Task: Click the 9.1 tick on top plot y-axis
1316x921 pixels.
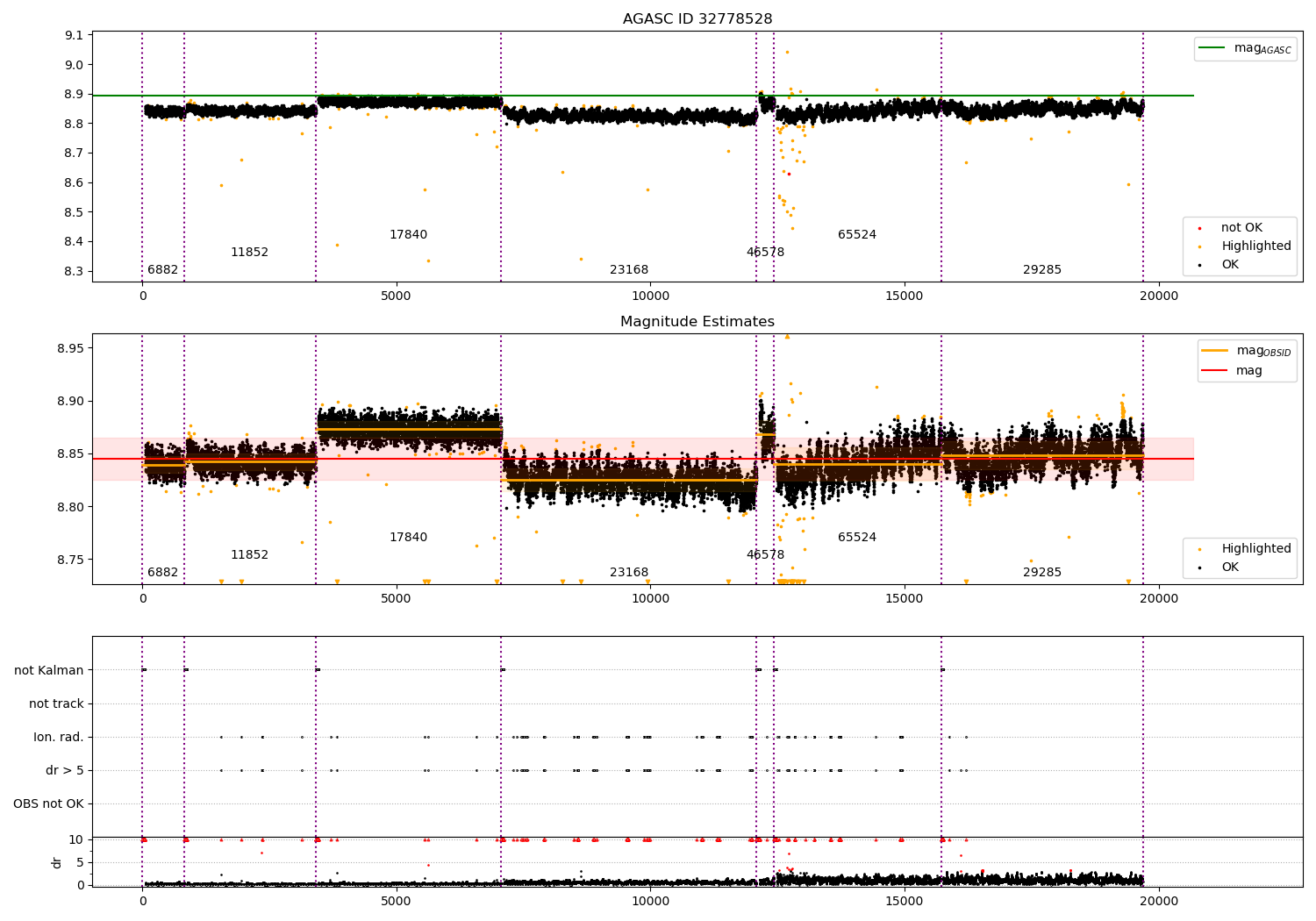Action: coord(74,35)
